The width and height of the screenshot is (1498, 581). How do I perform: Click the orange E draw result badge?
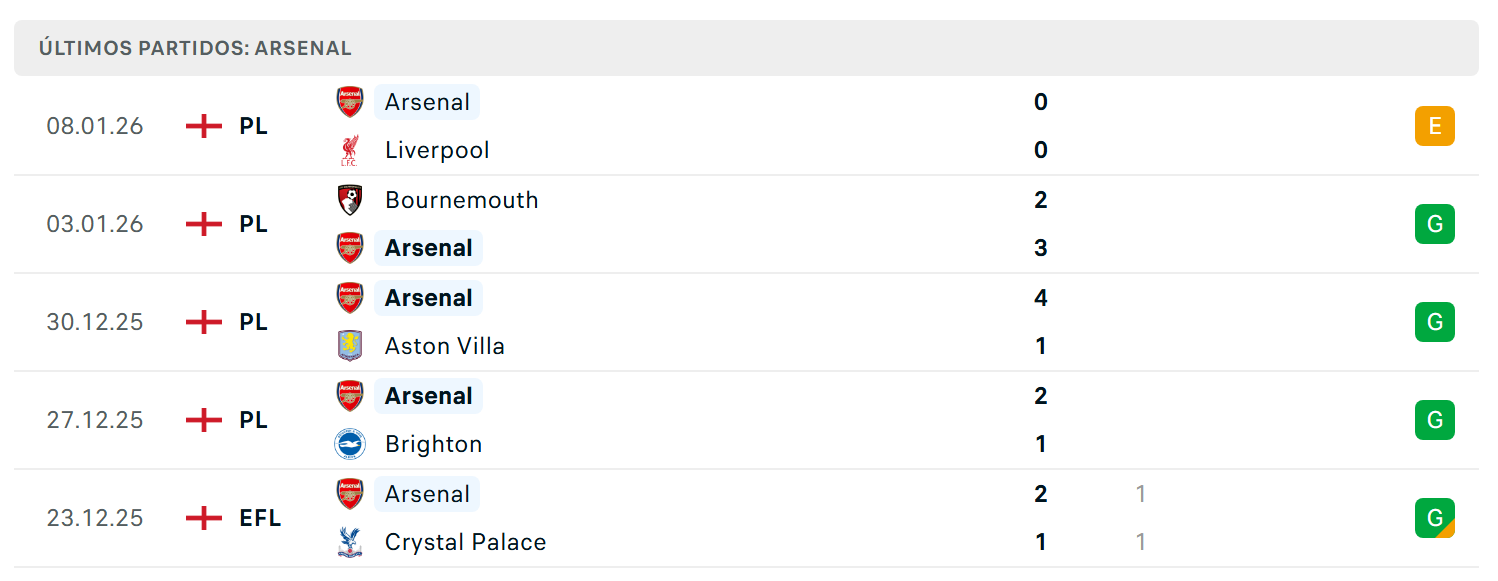[x=1435, y=126]
